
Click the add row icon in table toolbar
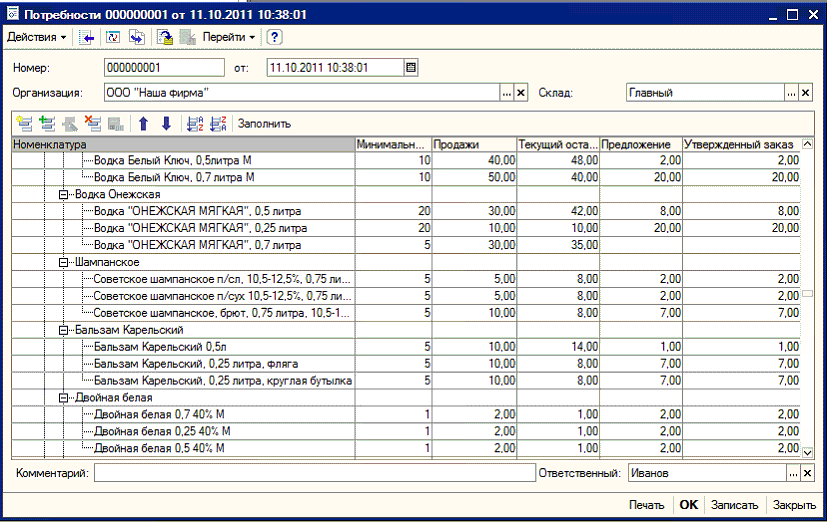tap(25, 124)
